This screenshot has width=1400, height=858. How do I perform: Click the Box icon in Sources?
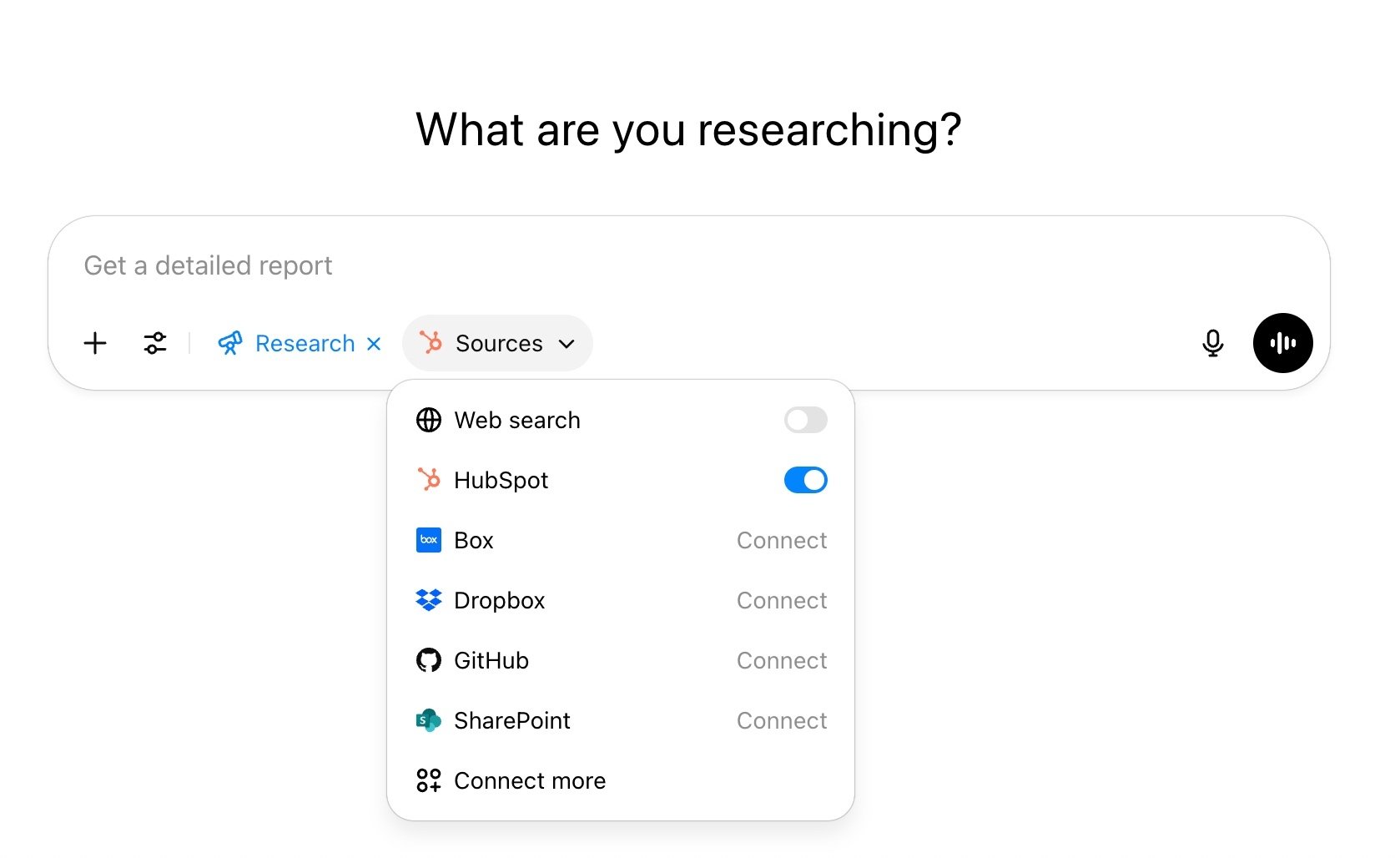tap(429, 540)
